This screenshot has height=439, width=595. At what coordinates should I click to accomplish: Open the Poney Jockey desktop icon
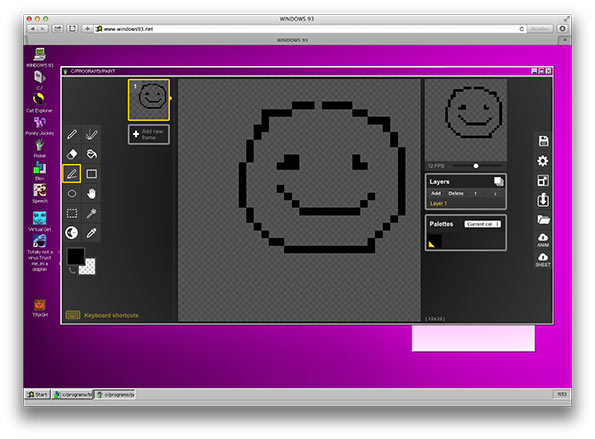click(x=39, y=126)
